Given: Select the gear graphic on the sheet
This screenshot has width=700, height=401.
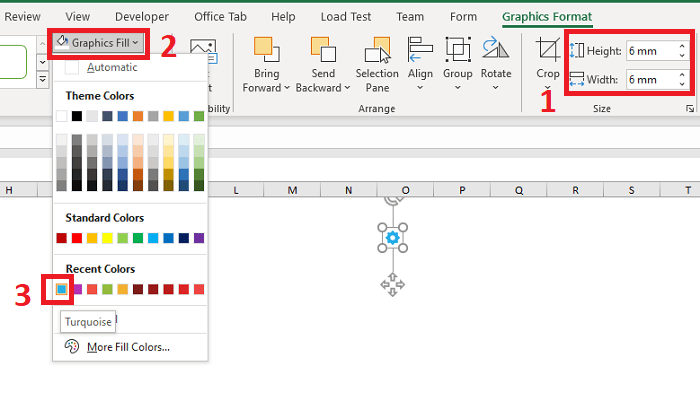Looking at the screenshot, I should click(392, 238).
